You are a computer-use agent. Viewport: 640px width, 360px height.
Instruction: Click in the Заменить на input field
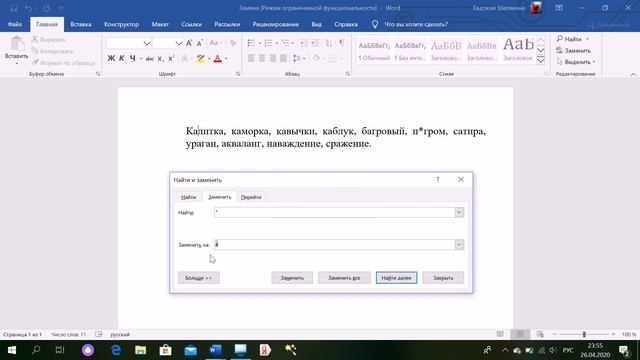pyautogui.click(x=334, y=244)
